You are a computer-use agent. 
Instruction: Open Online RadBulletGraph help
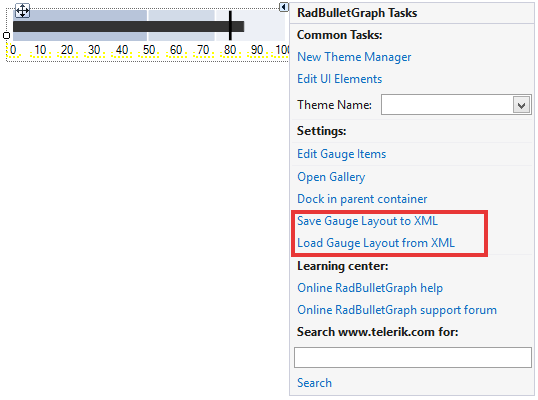[x=370, y=288]
